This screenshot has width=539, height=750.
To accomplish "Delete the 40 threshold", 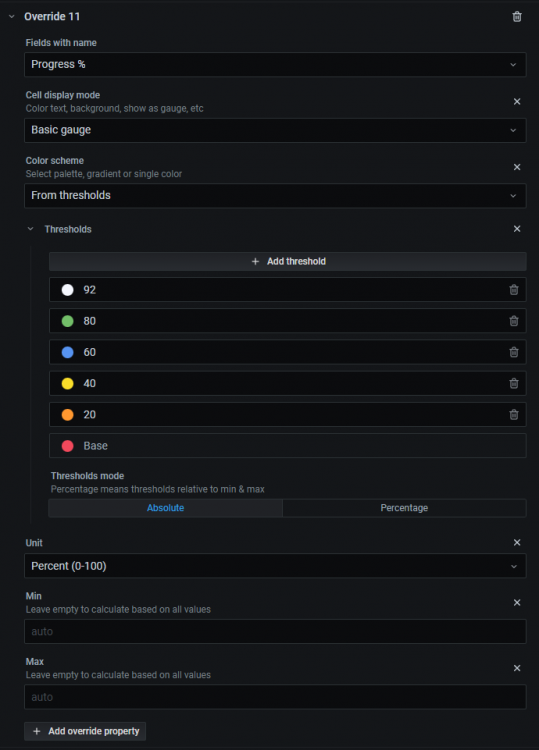I will 514,384.
